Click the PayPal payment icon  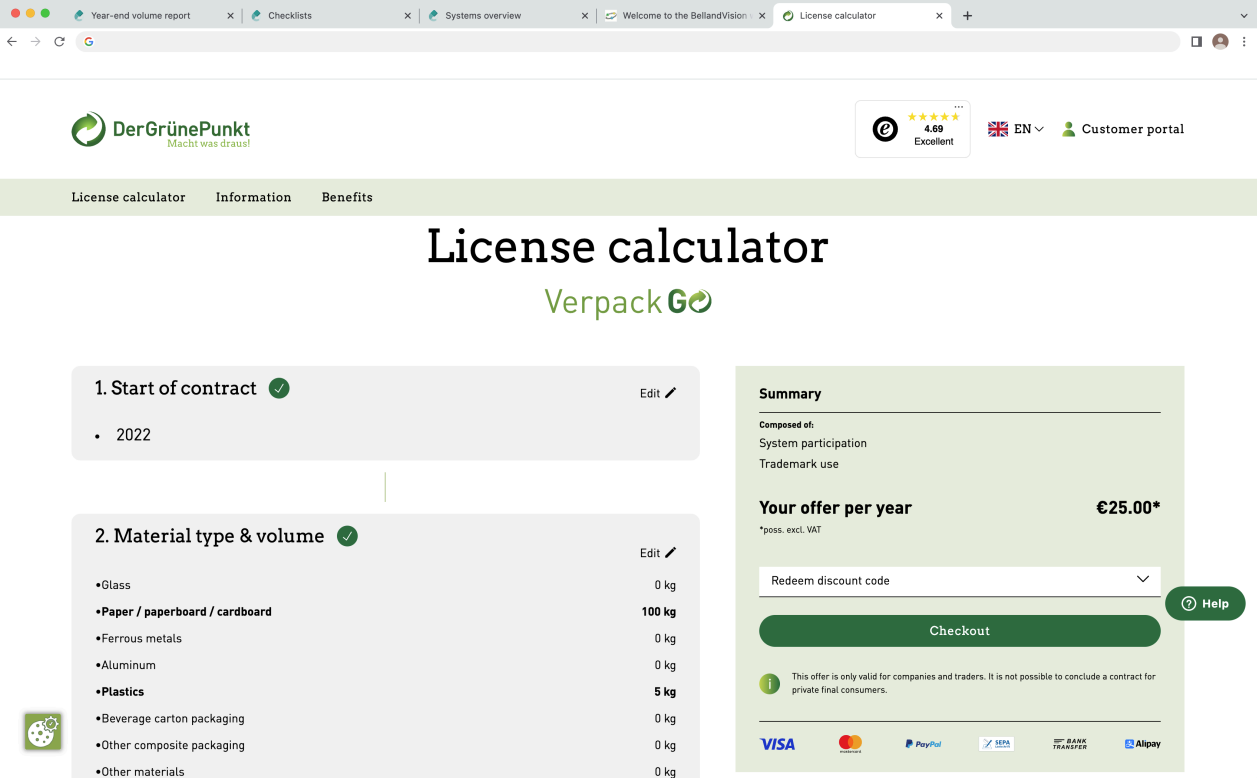pos(923,744)
